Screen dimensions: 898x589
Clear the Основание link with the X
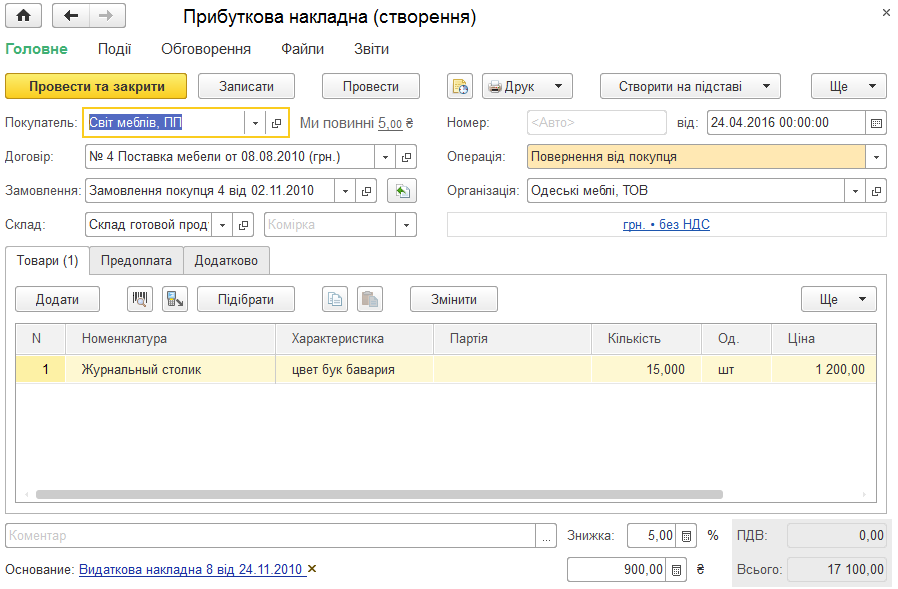coord(312,569)
